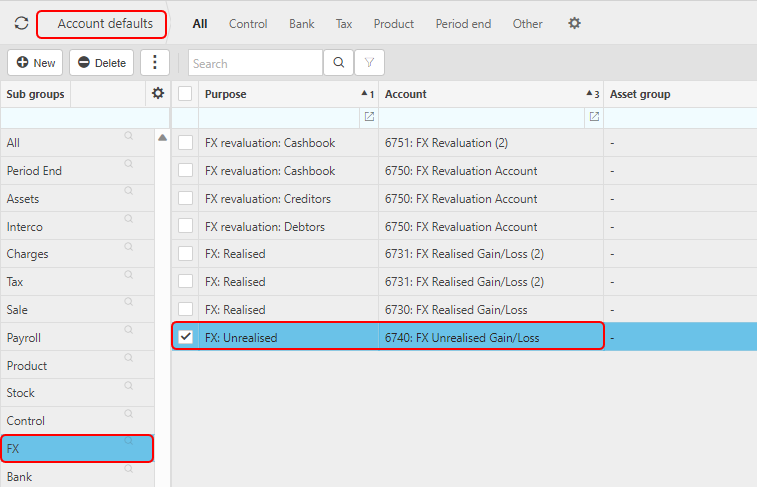The image size is (757, 487).
Task: Open the three-dot more options menu
Action: pos(154,63)
